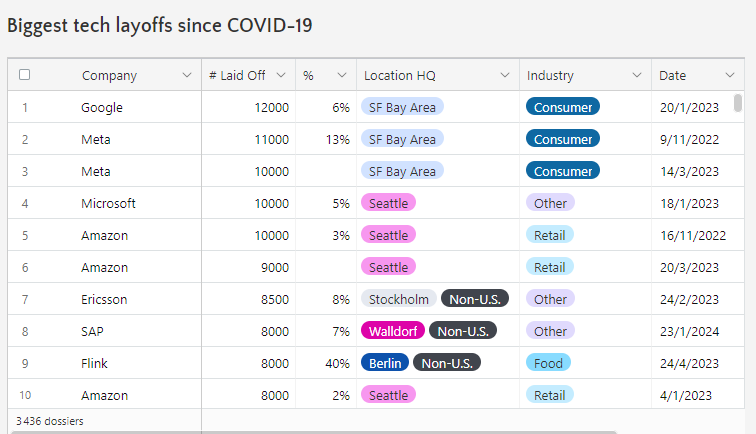Click the date 23/1/2024
Viewport: 756px width, 434px height.
(689, 332)
